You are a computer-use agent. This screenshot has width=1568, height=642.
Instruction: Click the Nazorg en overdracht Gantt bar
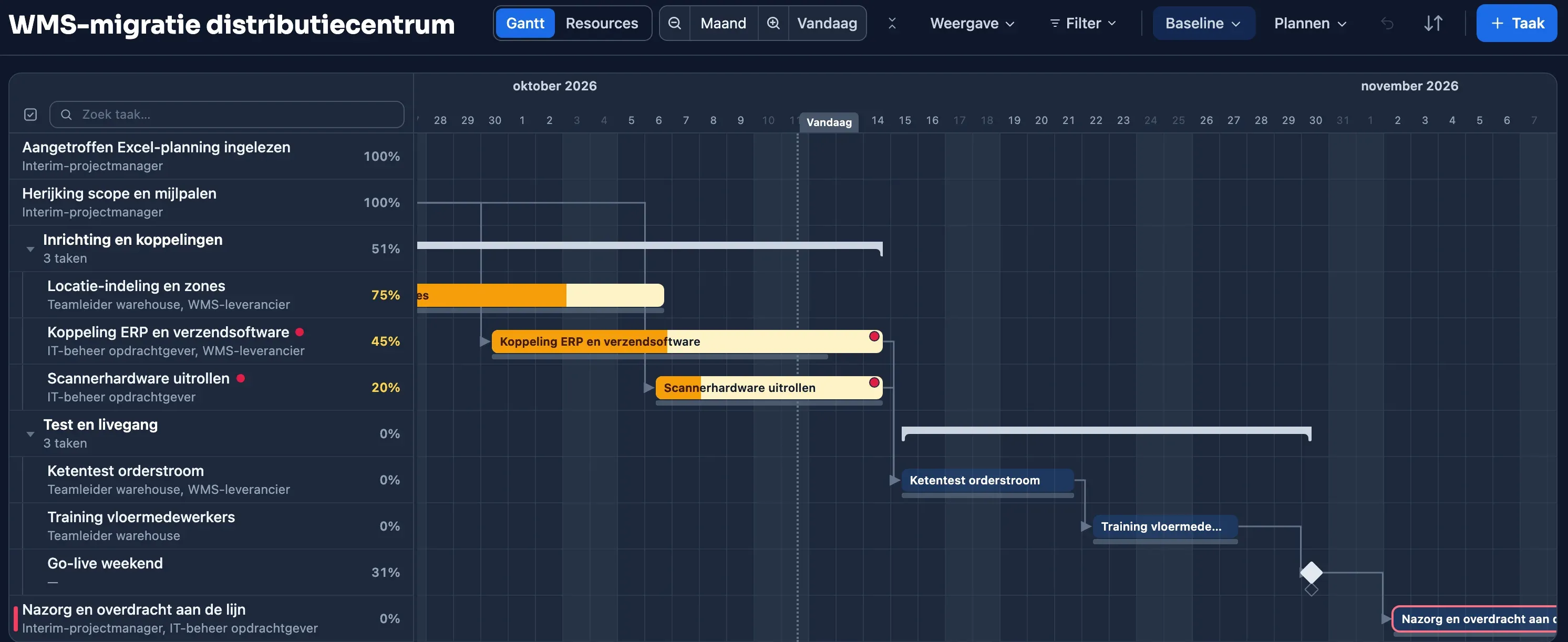1474,619
